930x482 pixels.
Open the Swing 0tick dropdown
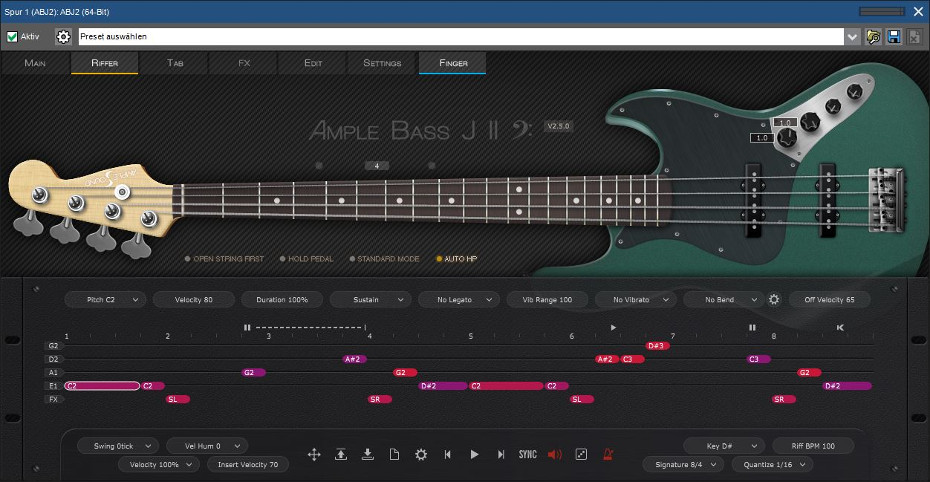tap(118, 446)
